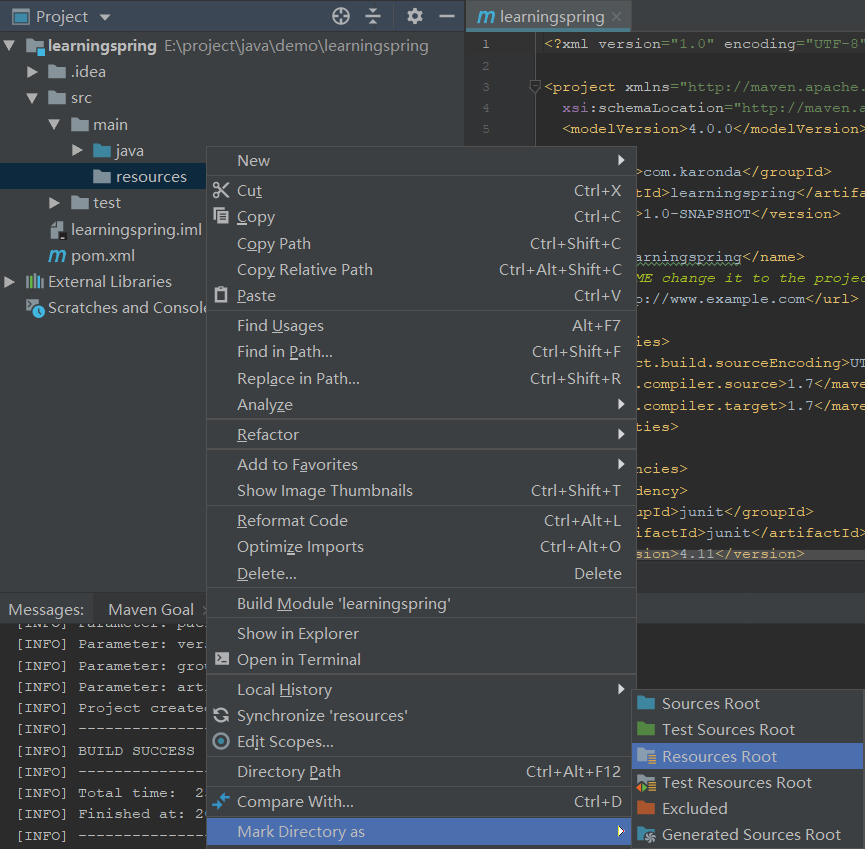Click Test Resources Root option
Image resolution: width=865 pixels, height=849 pixels.
(736, 782)
